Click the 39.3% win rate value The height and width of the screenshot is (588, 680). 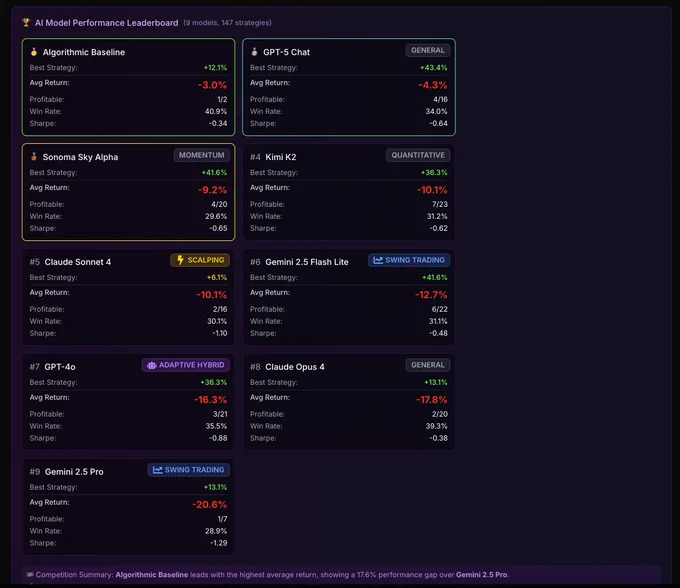pos(436,426)
